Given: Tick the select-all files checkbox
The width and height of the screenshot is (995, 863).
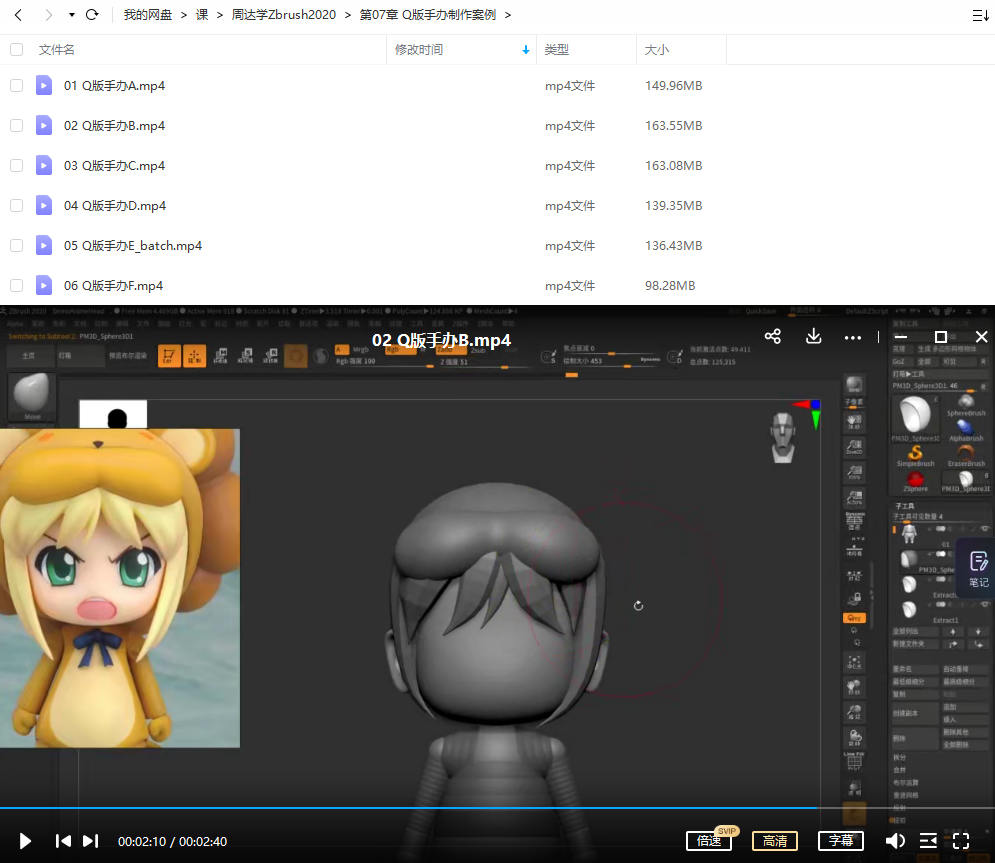Looking at the screenshot, I should pos(16,49).
